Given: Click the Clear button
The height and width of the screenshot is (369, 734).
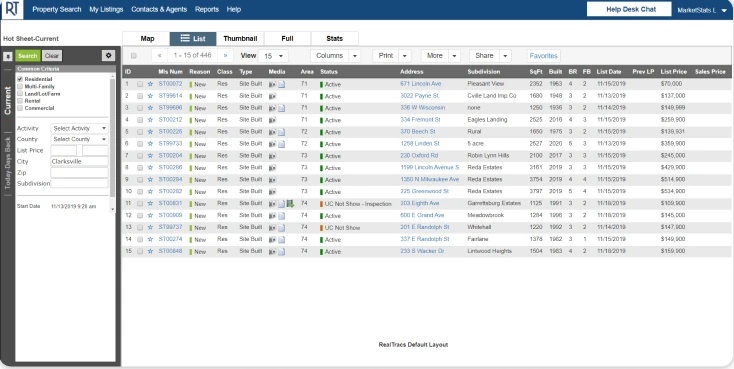Looking at the screenshot, I should (52, 56).
